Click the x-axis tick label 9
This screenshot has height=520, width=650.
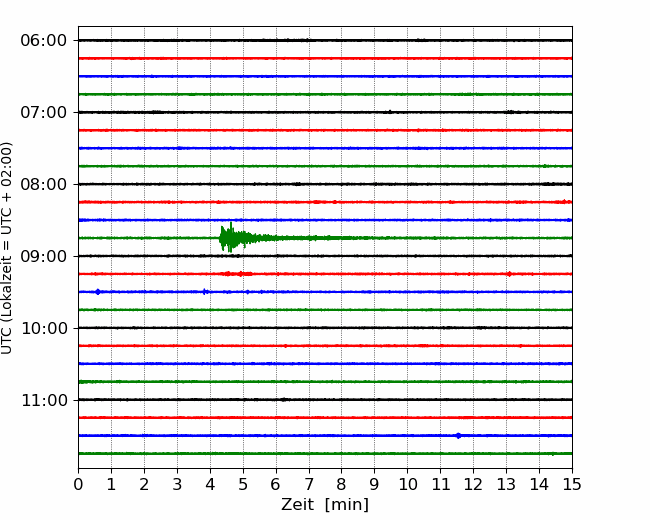[375, 484]
